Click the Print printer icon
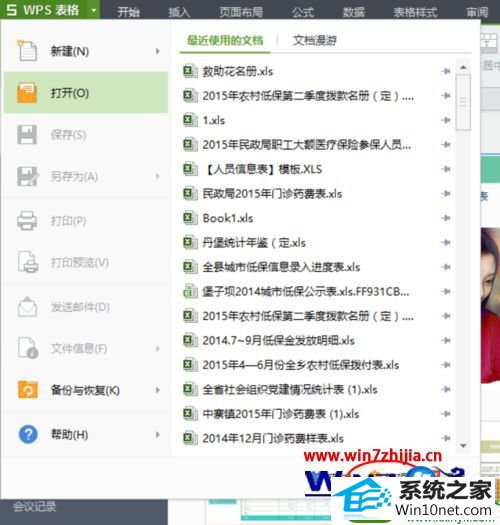The height and width of the screenshot is (525, 500). [x=27, y=221]
